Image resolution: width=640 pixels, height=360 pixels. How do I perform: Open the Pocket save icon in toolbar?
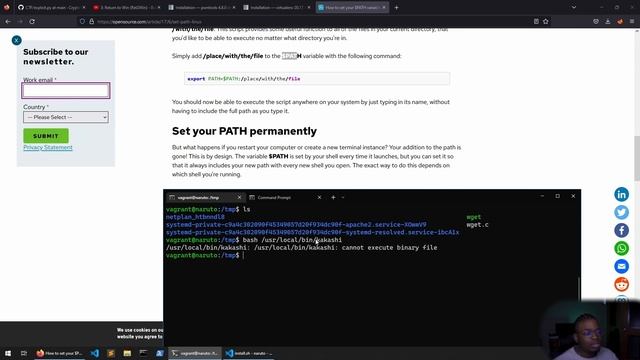596,21
